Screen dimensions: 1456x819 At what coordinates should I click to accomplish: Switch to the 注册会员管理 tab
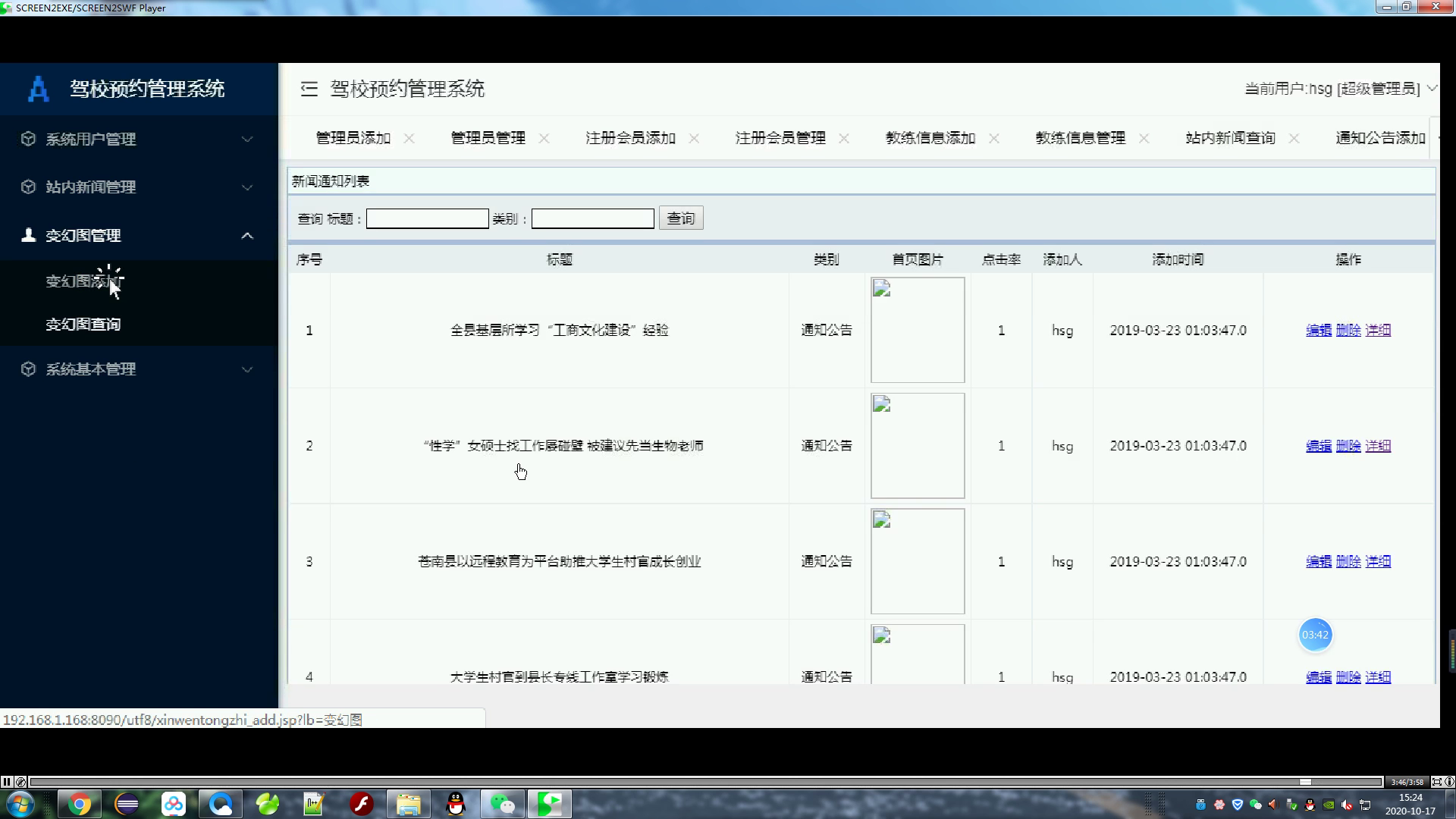[x=781, y=138]
